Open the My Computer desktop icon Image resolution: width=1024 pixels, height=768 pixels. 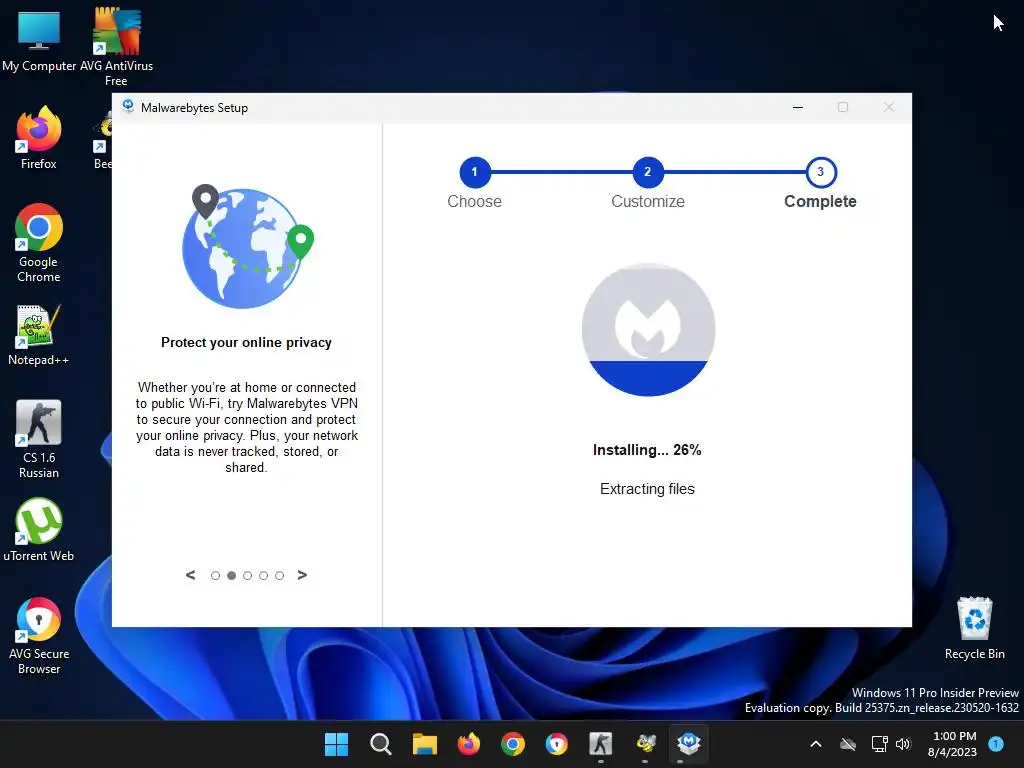point(39,40)
